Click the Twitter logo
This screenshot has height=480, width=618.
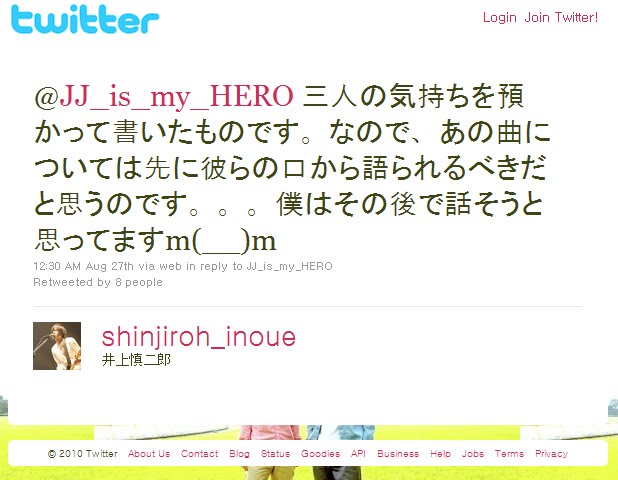(85, 19)
